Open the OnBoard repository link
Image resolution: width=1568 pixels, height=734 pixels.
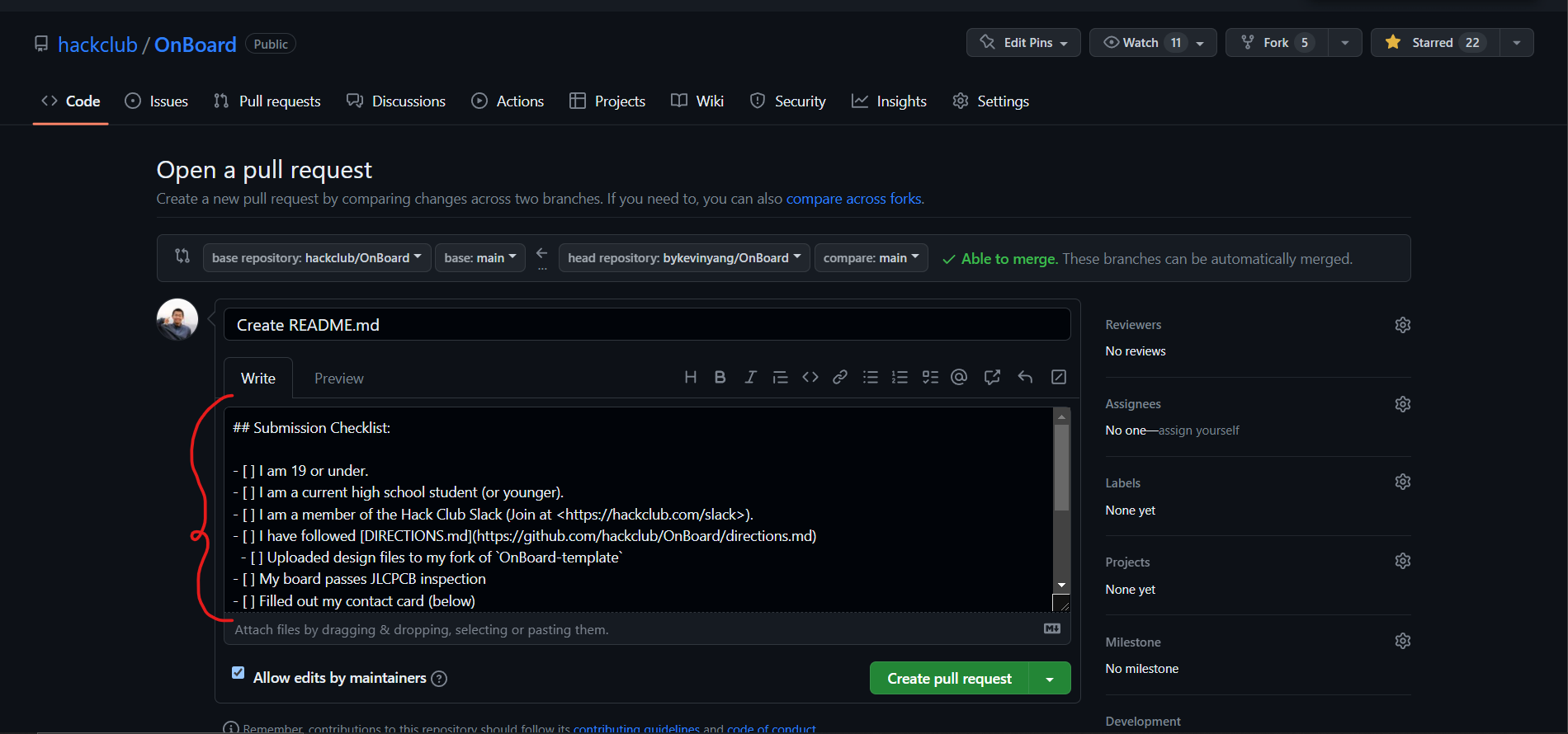pos(196,45)
